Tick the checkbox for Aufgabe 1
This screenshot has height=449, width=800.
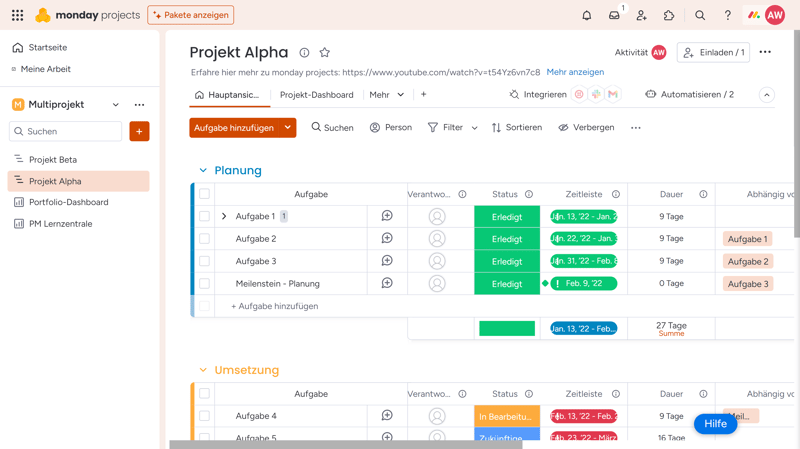pyautogui.click(x=204, y=216)
